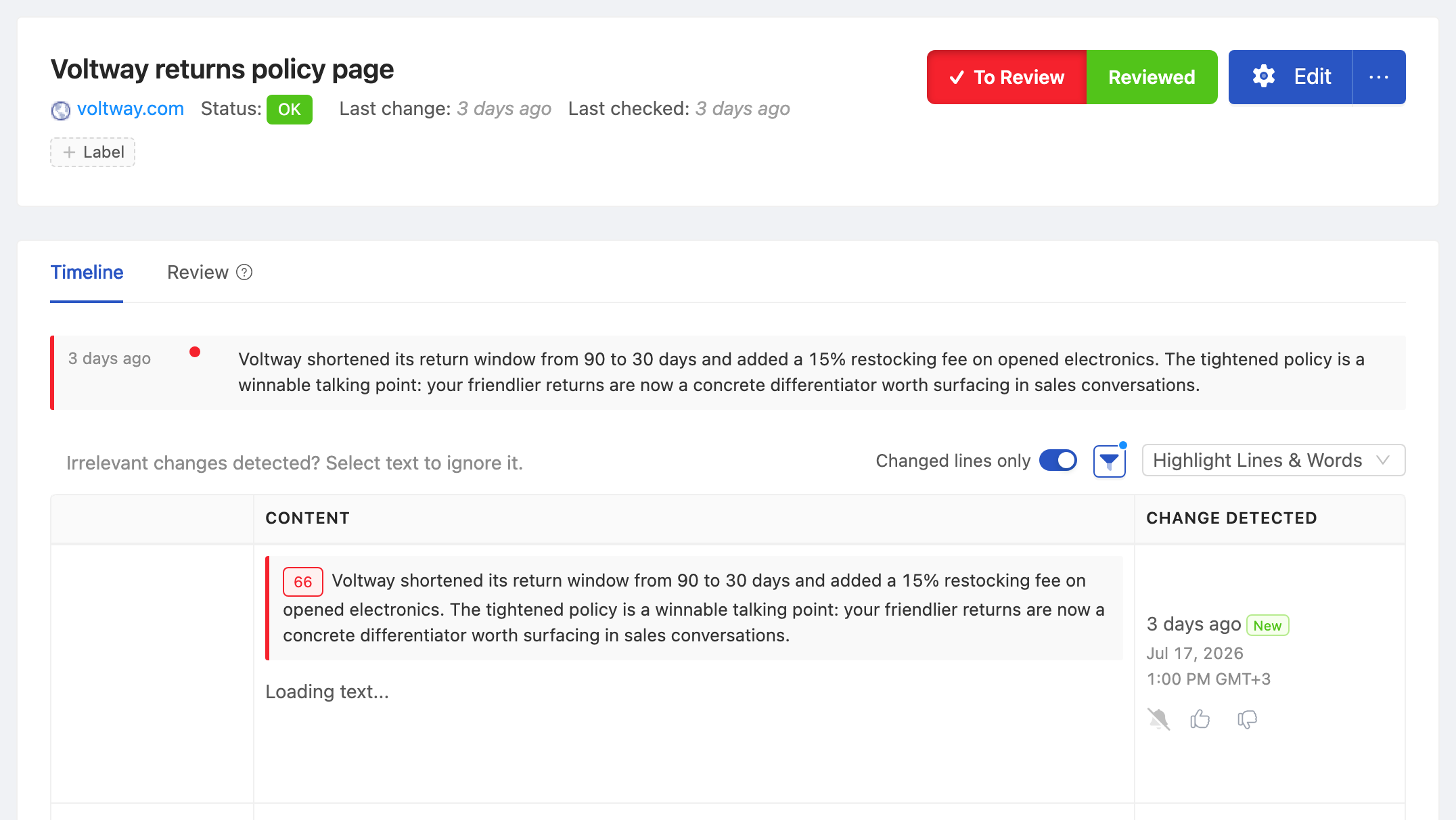
Task: Mark page as Reviewed
Action: (x=1152, y=77)
